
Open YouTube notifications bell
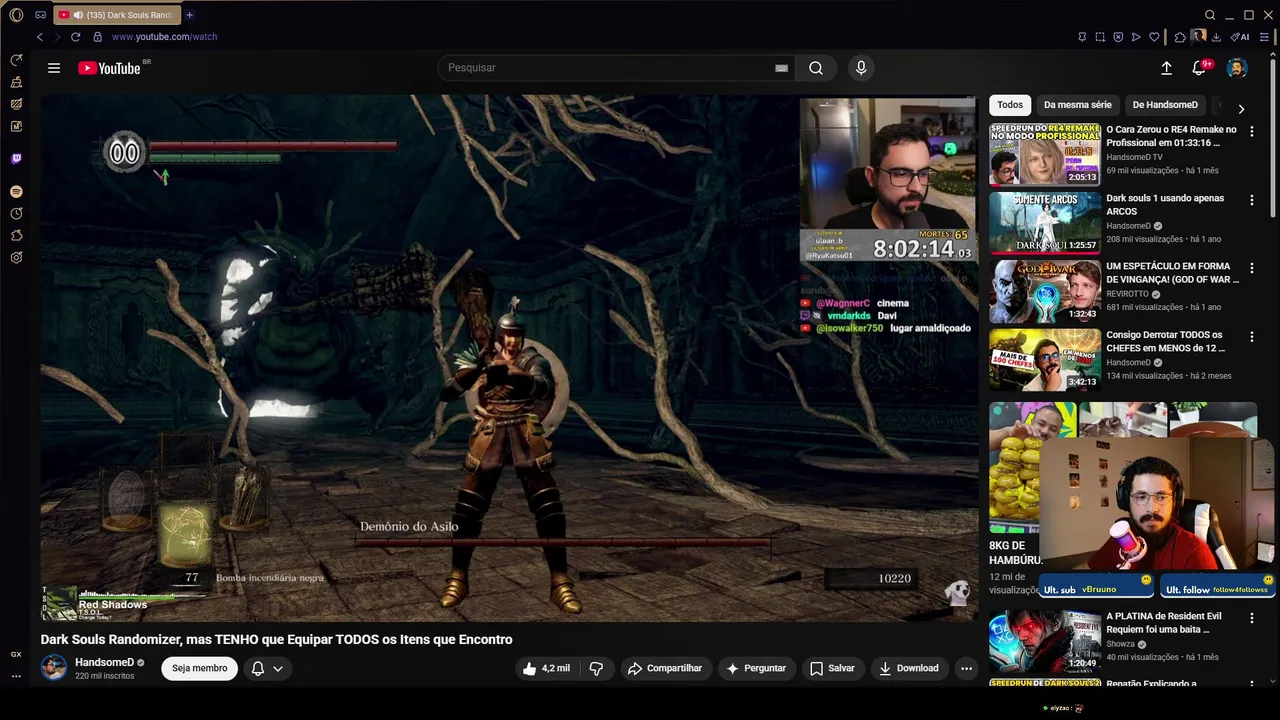[x=1199, y=68]
